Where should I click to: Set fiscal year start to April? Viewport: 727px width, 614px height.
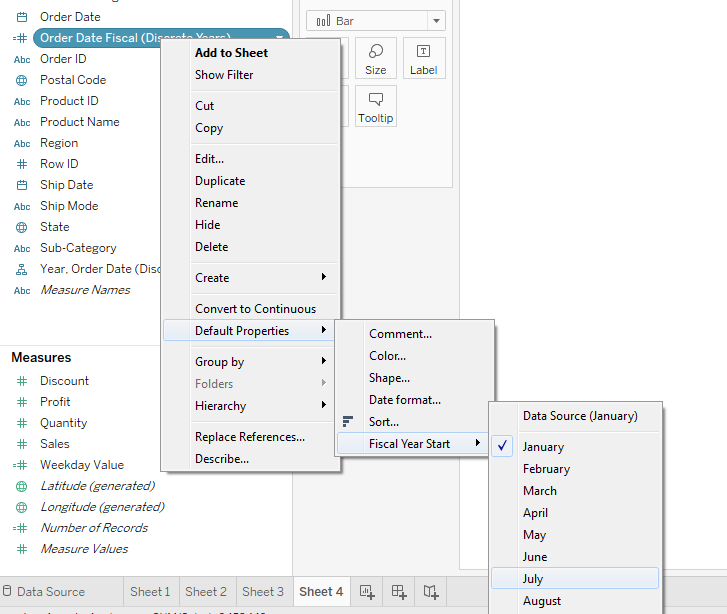(x=535, y=513)
